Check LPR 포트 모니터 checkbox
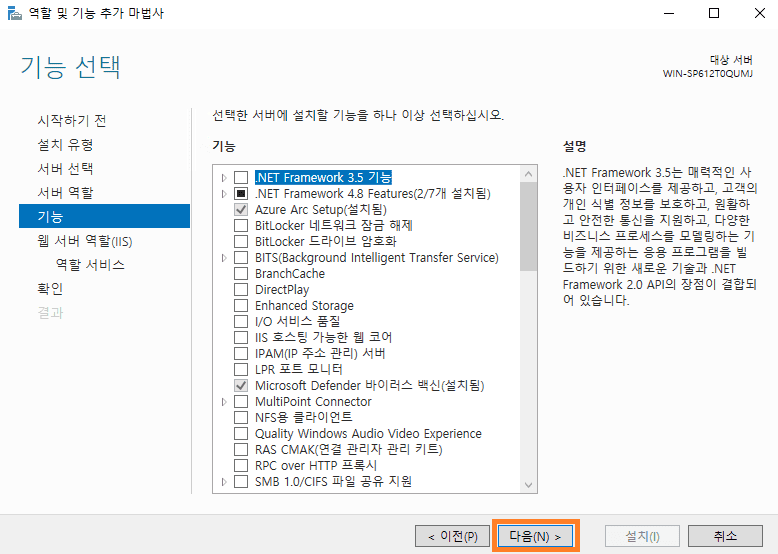 coord(241,369)
